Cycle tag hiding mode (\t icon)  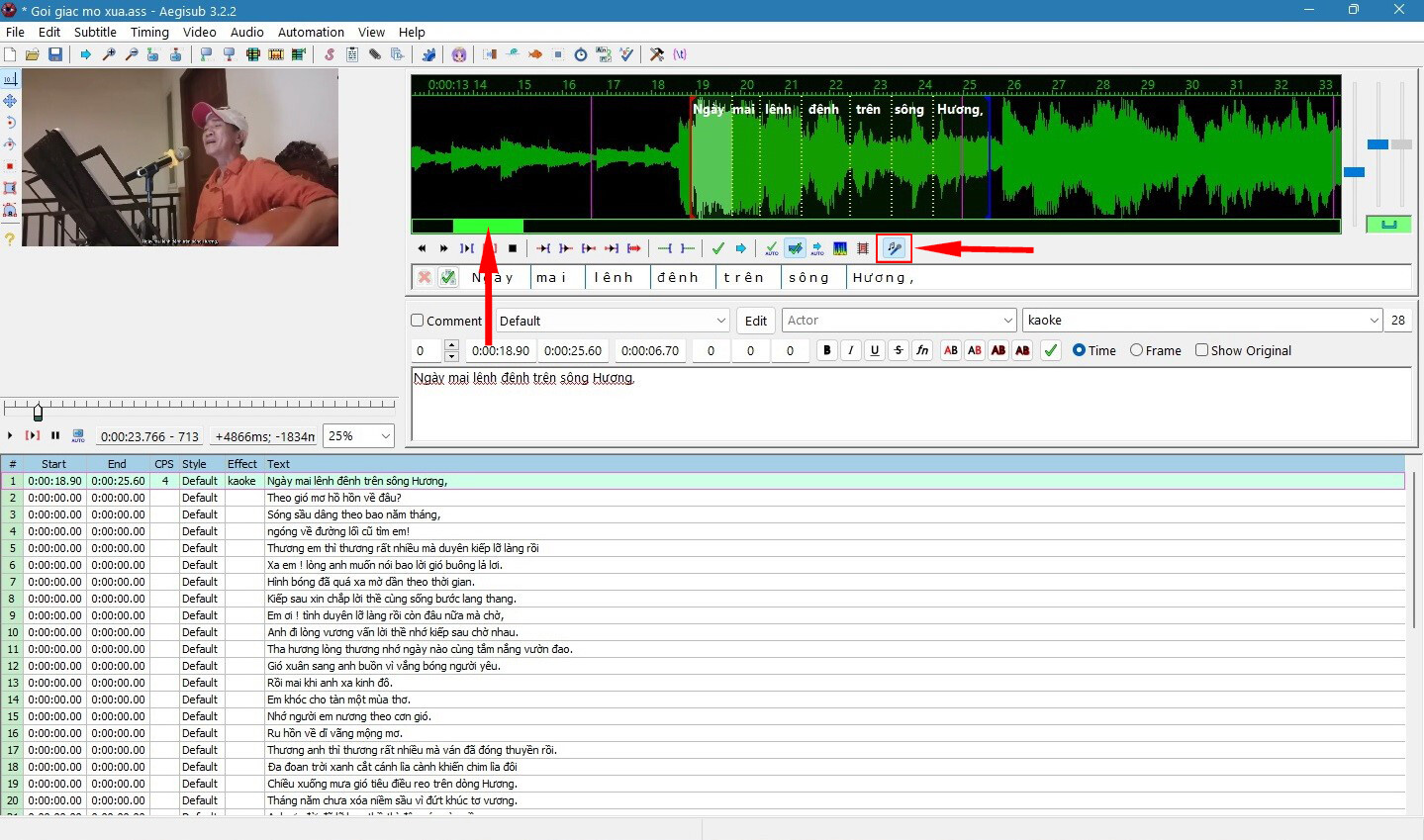680,54
